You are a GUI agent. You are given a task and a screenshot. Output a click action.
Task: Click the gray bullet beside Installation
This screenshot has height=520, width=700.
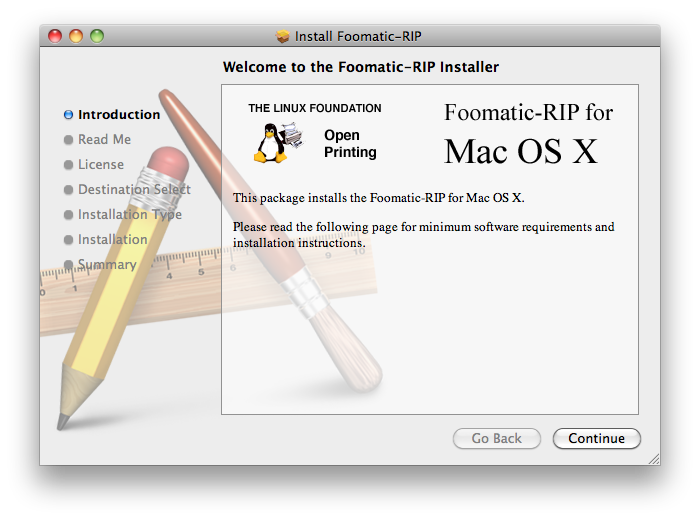68,240
